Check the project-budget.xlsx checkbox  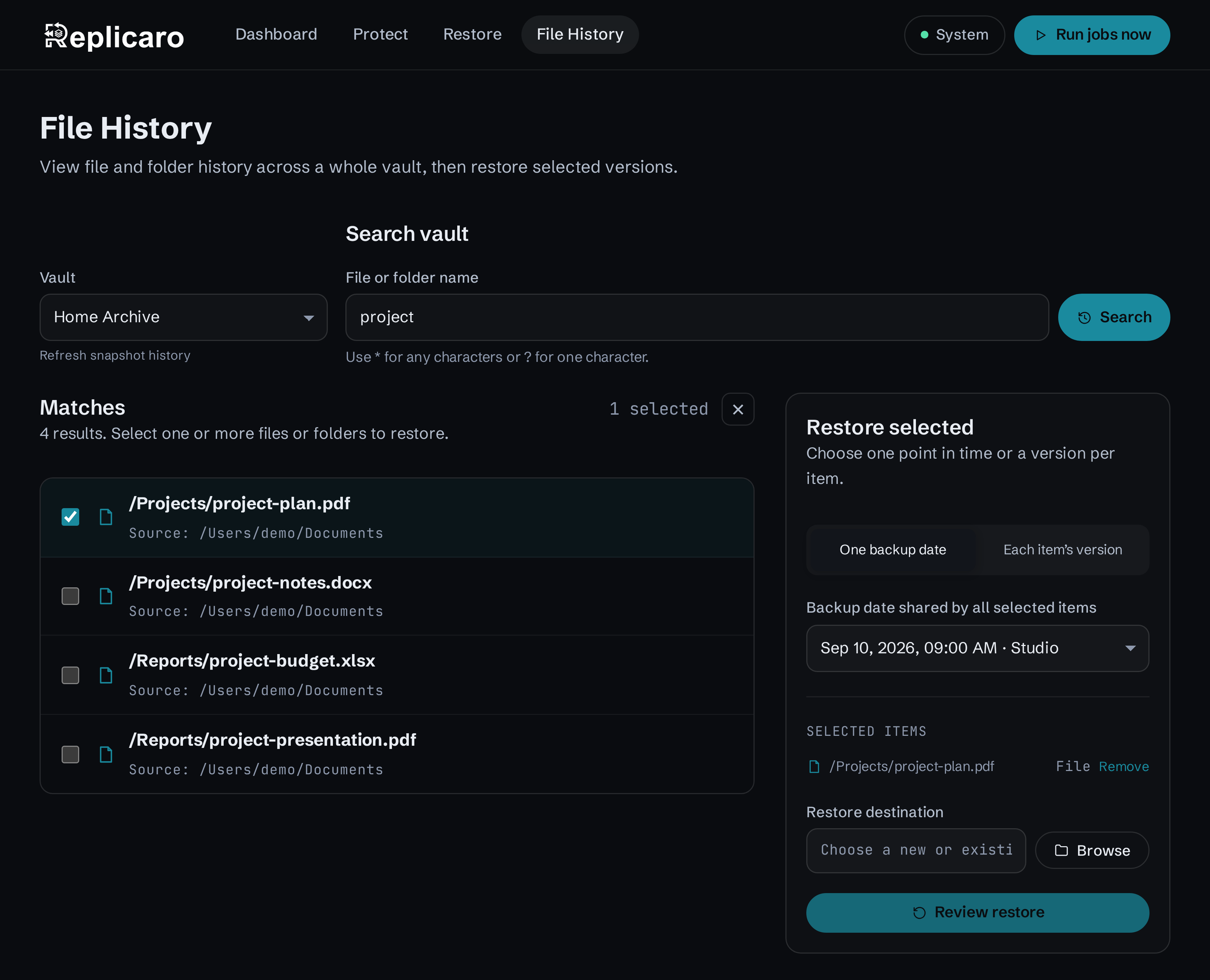70,675
